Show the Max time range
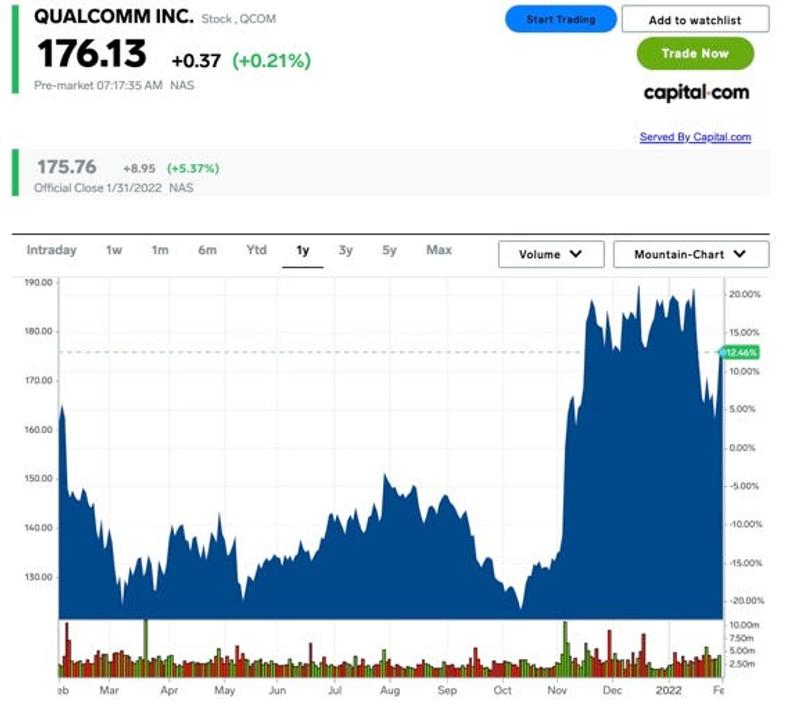Viewport: 800px width, 727px height. (x=439, y=250)
